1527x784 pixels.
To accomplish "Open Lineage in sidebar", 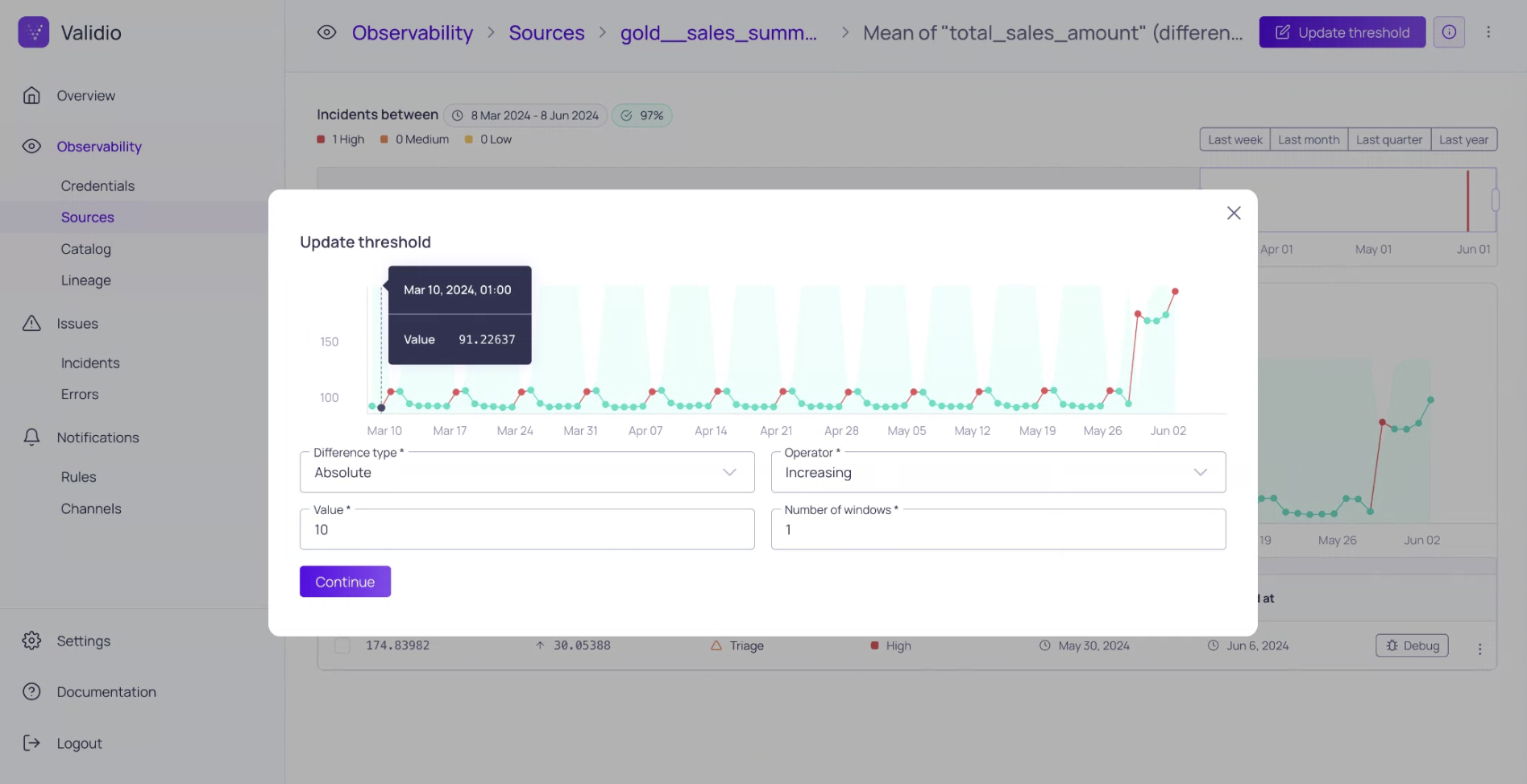I will [86, 281].
